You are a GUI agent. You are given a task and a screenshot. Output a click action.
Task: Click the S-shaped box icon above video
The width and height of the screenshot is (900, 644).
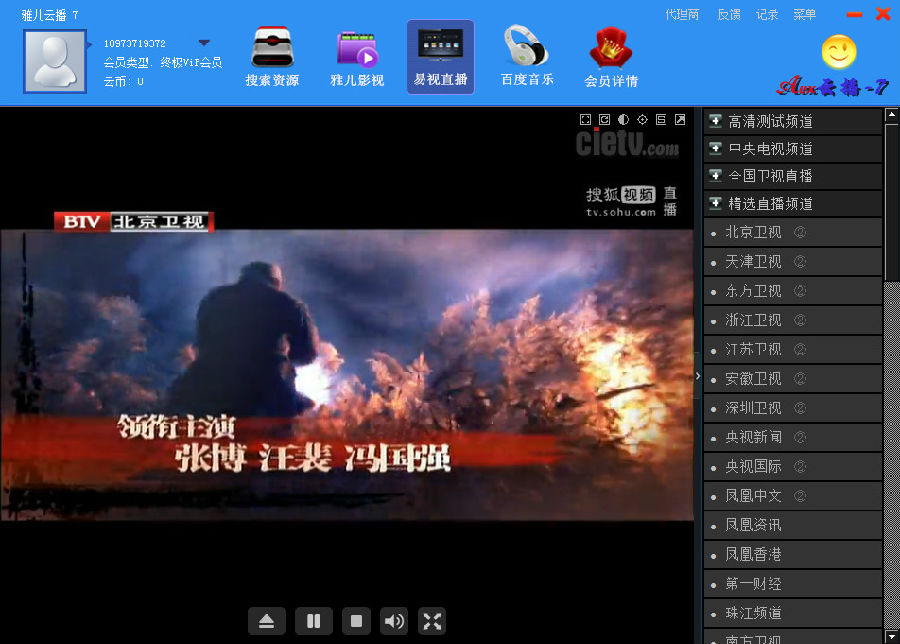(661, 119)
